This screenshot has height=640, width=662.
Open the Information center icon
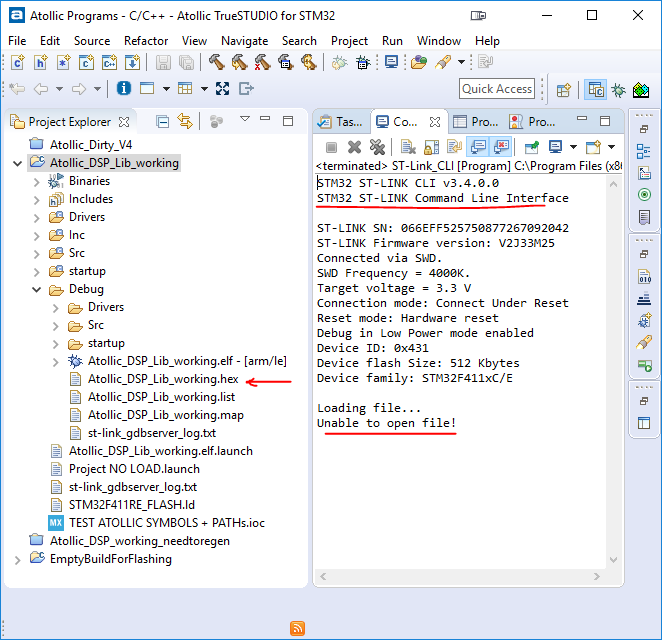click(123, 89)
